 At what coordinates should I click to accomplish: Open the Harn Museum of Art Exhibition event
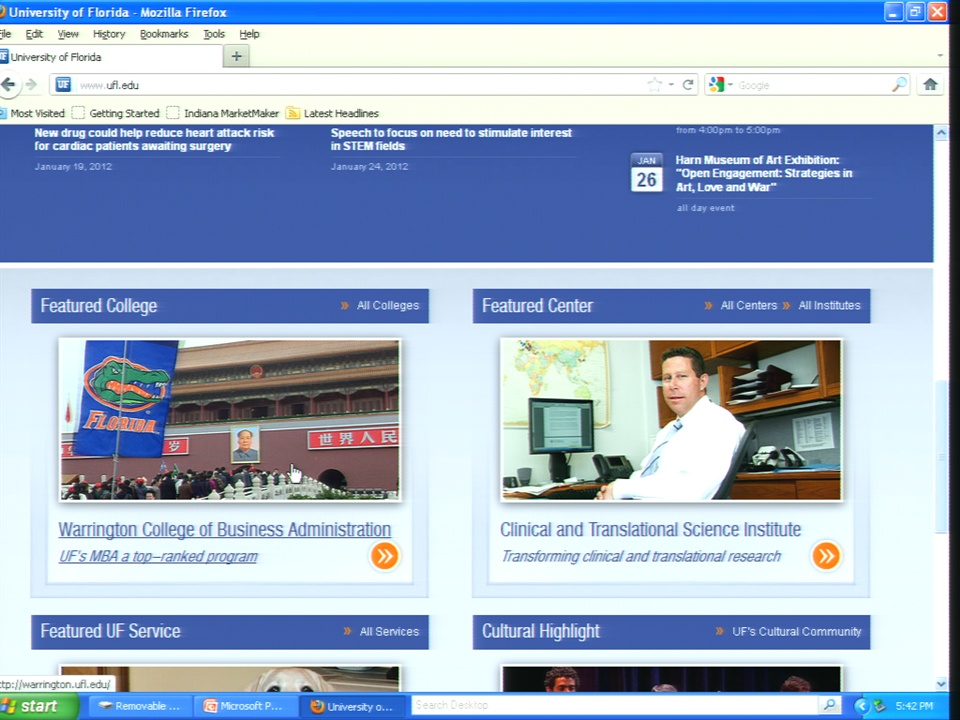[764, 173]
